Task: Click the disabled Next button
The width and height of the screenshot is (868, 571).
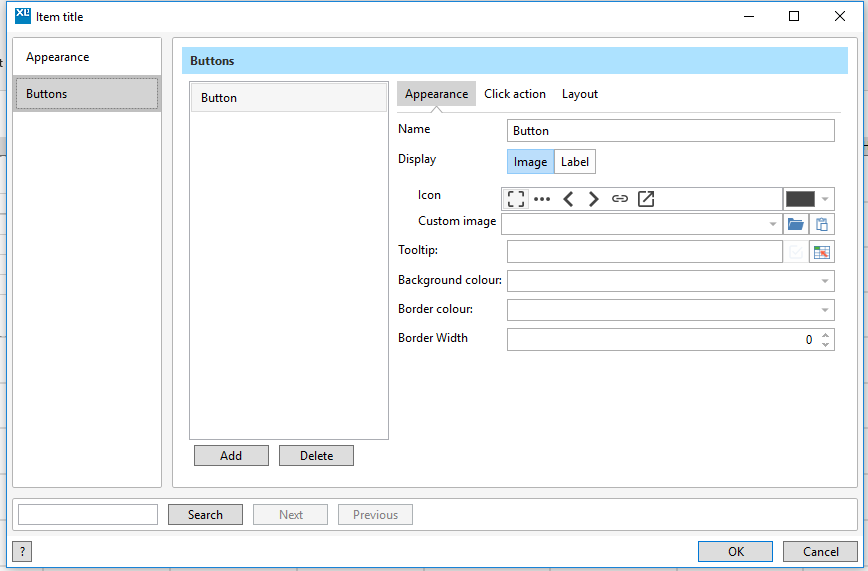Action: (291, 515)
